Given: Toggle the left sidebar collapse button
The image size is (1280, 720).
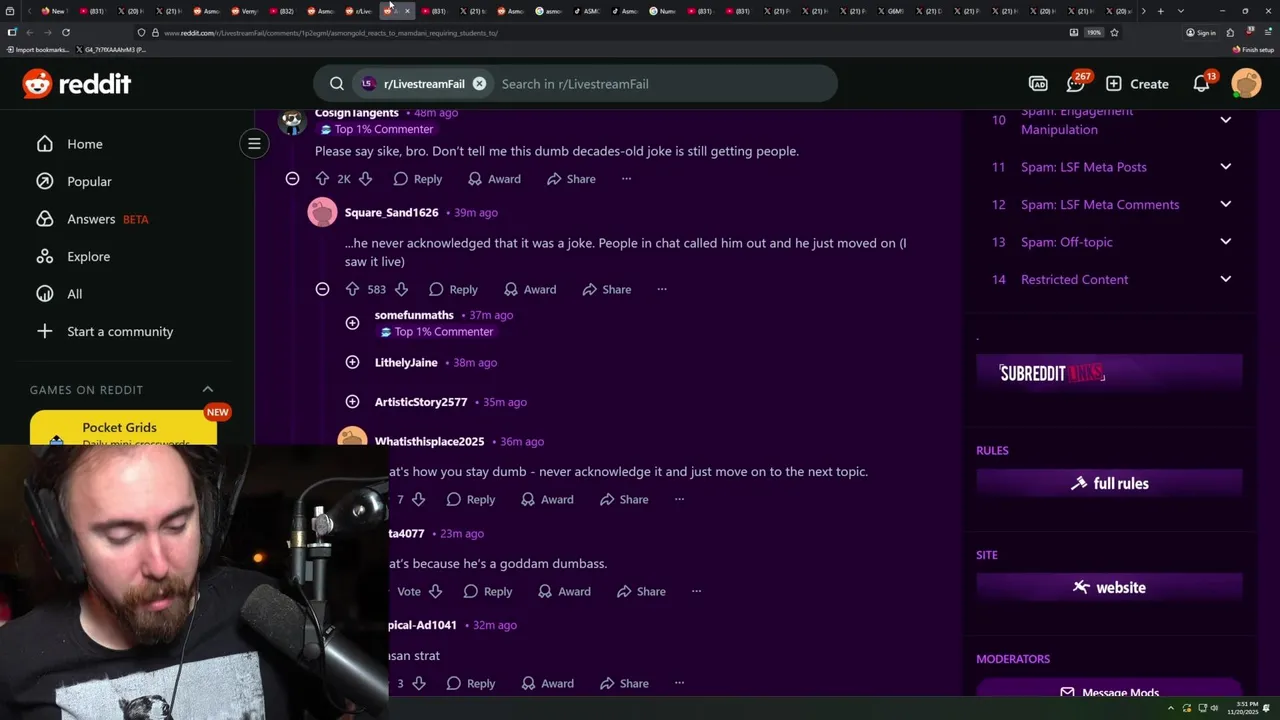Looking at the screenshot, I should pyautogui.click(x=254, y=144).
